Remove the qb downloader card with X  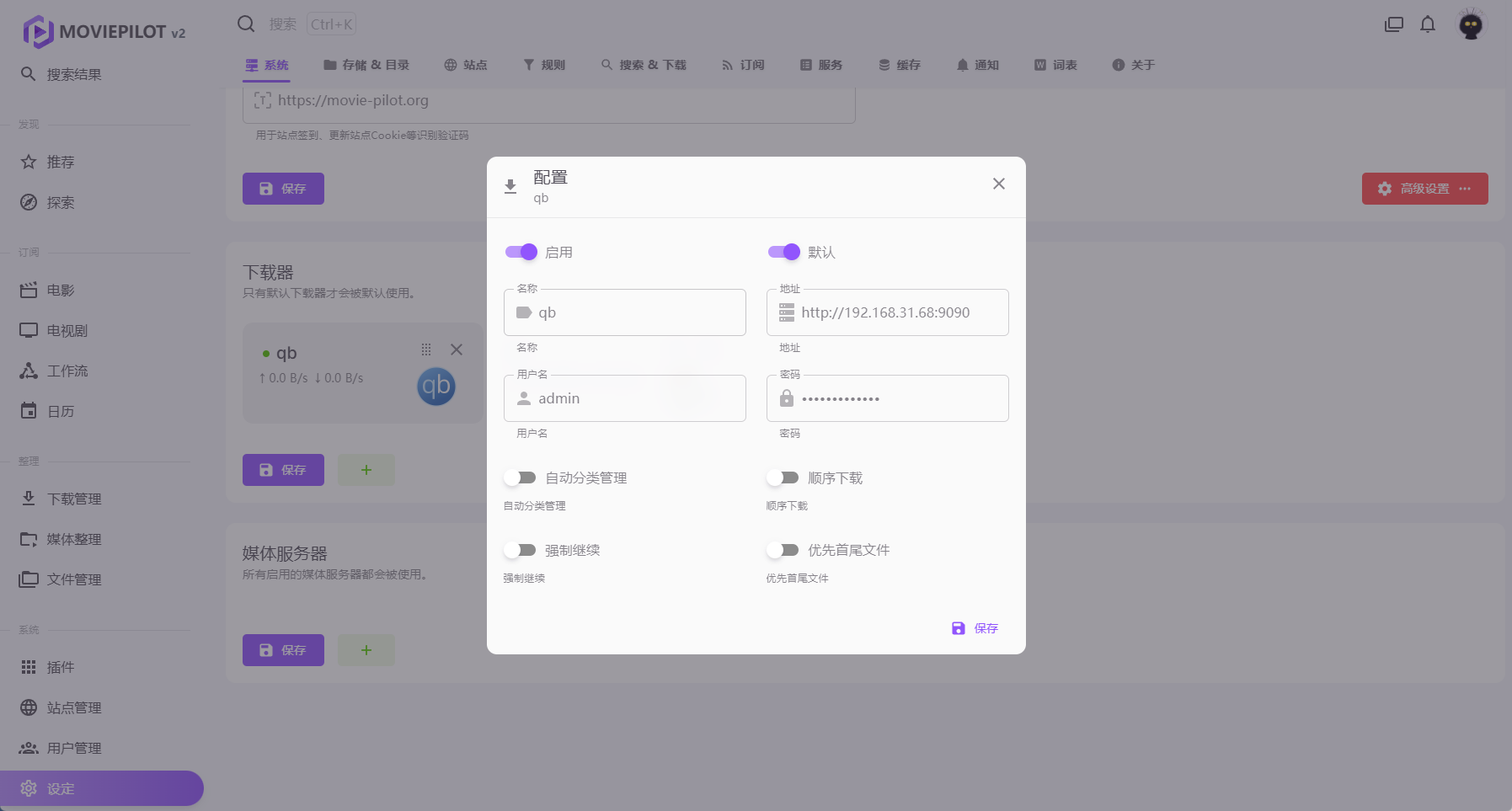(457, 349)
